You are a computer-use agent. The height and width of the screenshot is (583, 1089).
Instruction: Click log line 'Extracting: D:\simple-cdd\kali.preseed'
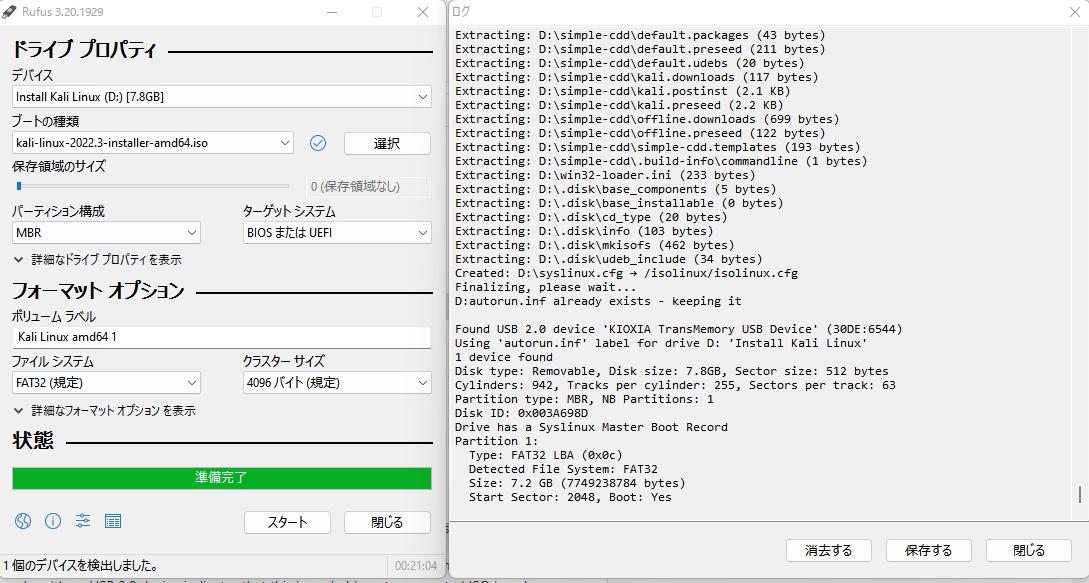click(x=619, y=105)
